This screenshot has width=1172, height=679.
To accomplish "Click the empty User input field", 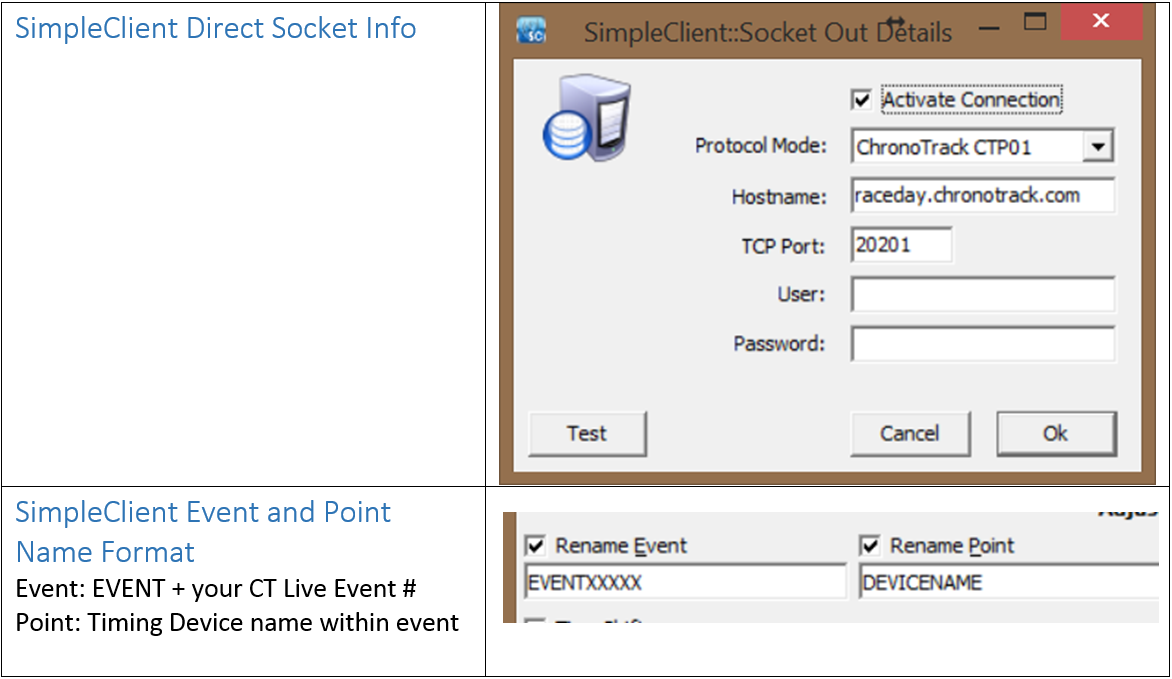I will point(983,295).
